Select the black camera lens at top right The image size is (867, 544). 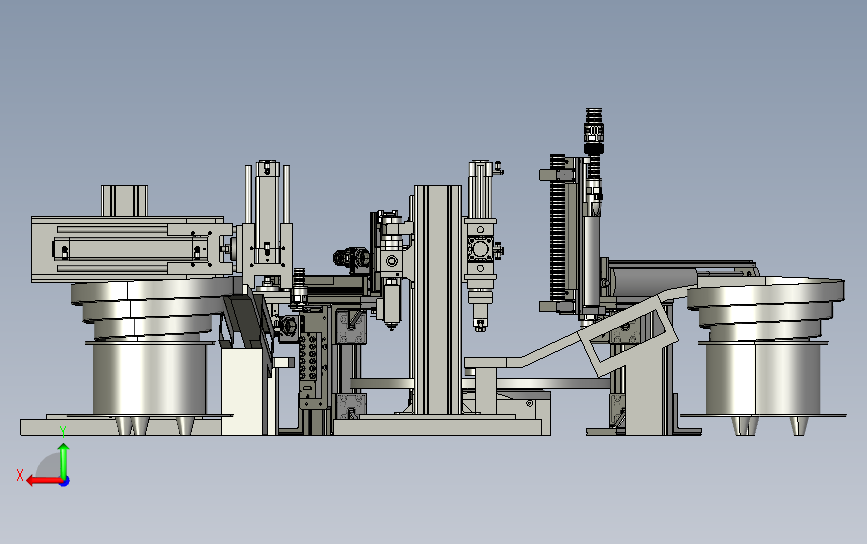pyautogui.click(x=593, y=132)
